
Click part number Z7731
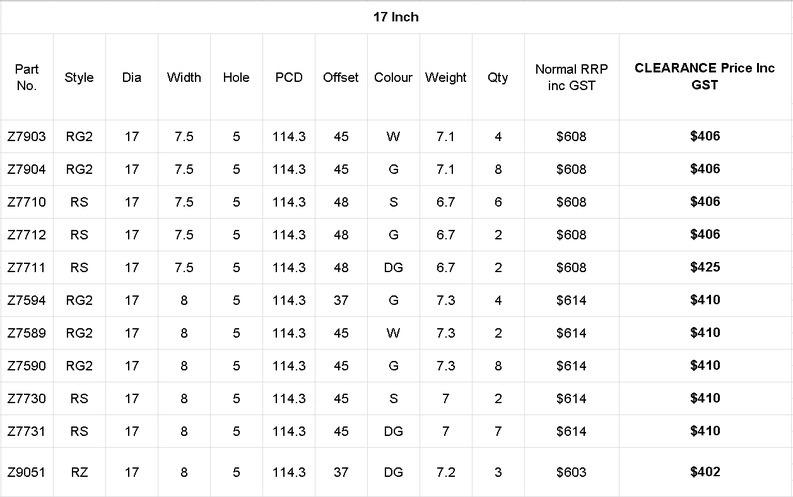pyautogui.click(x=27, y=431)
